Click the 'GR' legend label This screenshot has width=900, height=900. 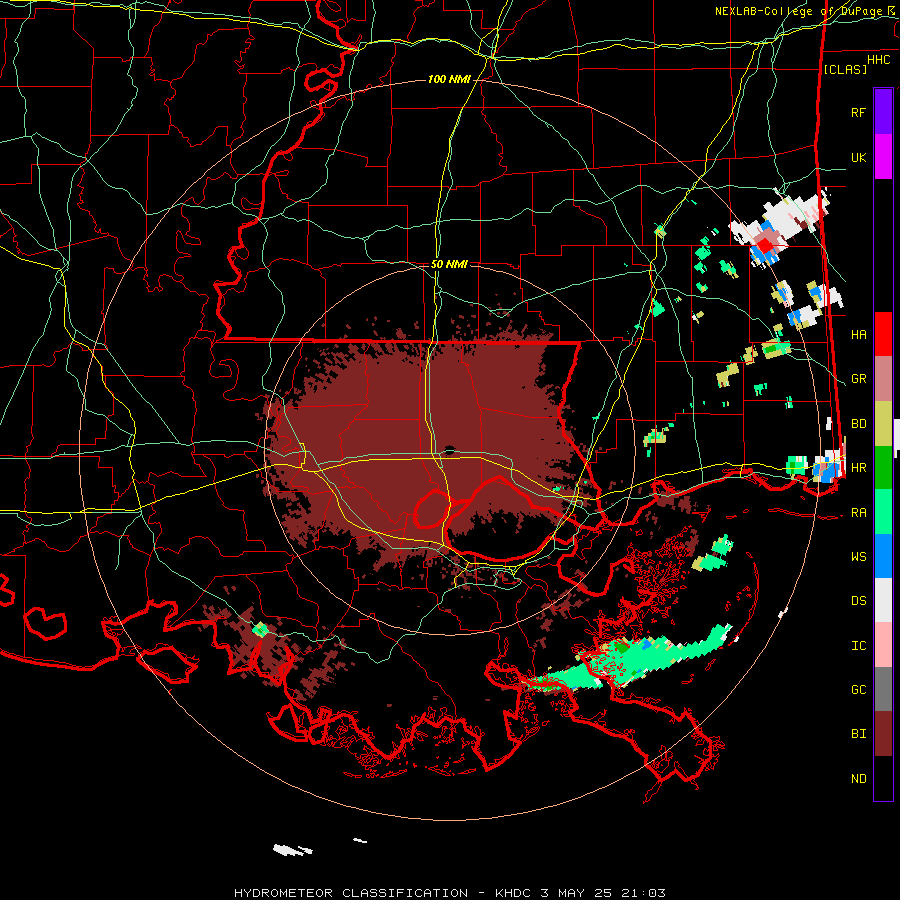click(858, 379)
